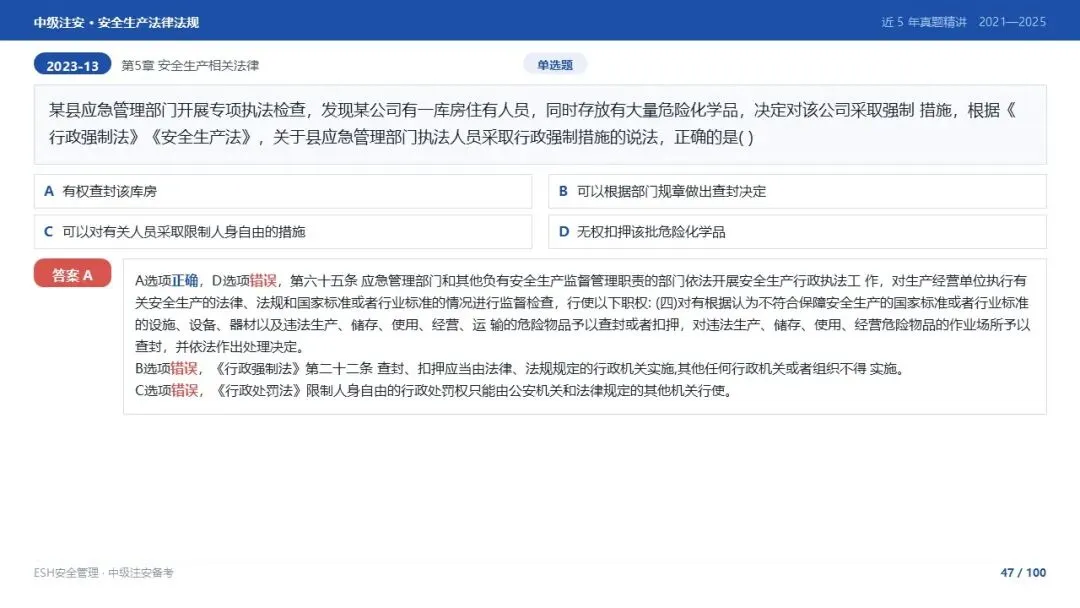The height and width of the screenshot is (608, 1080).
Task: Click explanation line starting C选项错误
Action: (433, 390)
